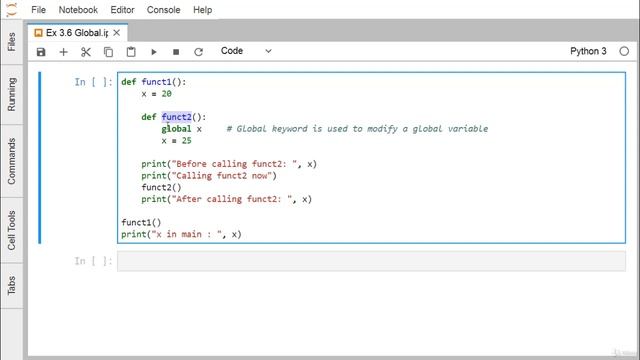Copy the selected cell using the copy icon
This screenshot has width=640, height=360.
point(108,52)
